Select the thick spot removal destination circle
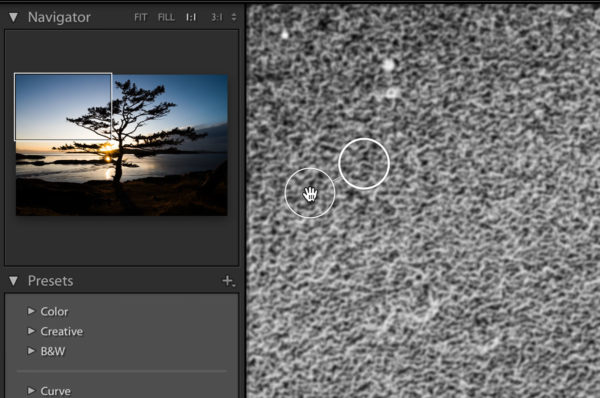The width and height of the screenshot is (600, 398). pyautogui.click(x=364, y=164)
